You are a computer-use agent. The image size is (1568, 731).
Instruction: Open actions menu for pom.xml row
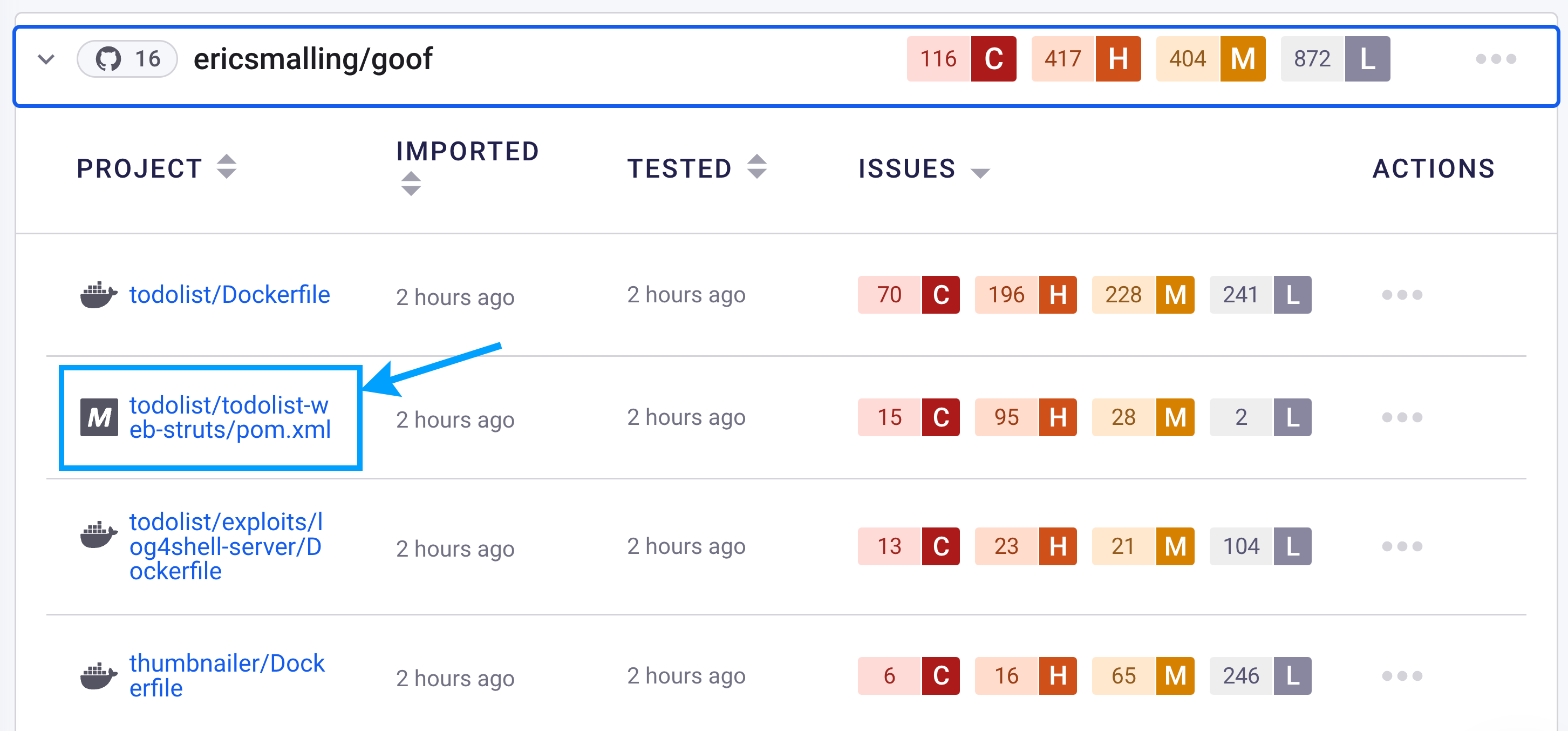1401,417
